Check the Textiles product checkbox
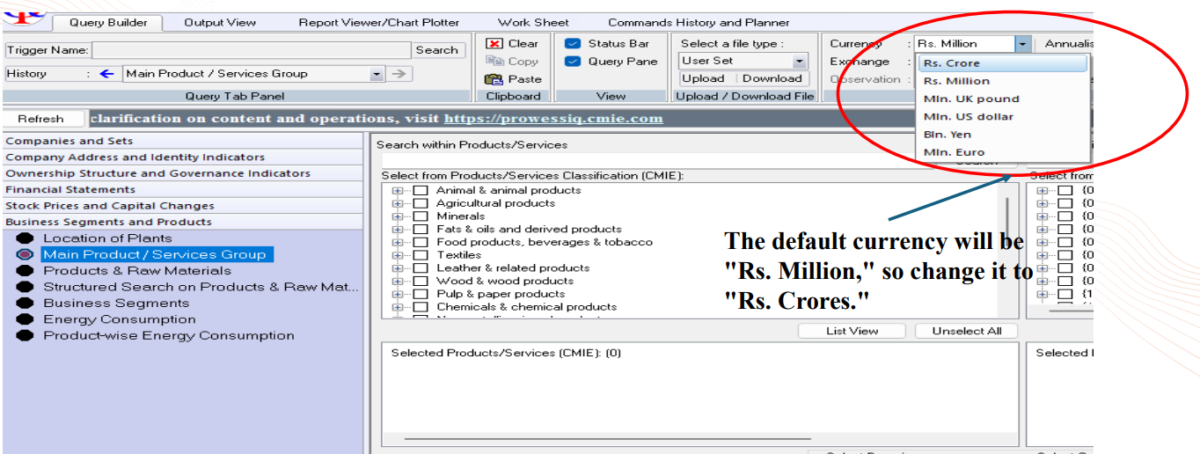 [x=420, y=255]
